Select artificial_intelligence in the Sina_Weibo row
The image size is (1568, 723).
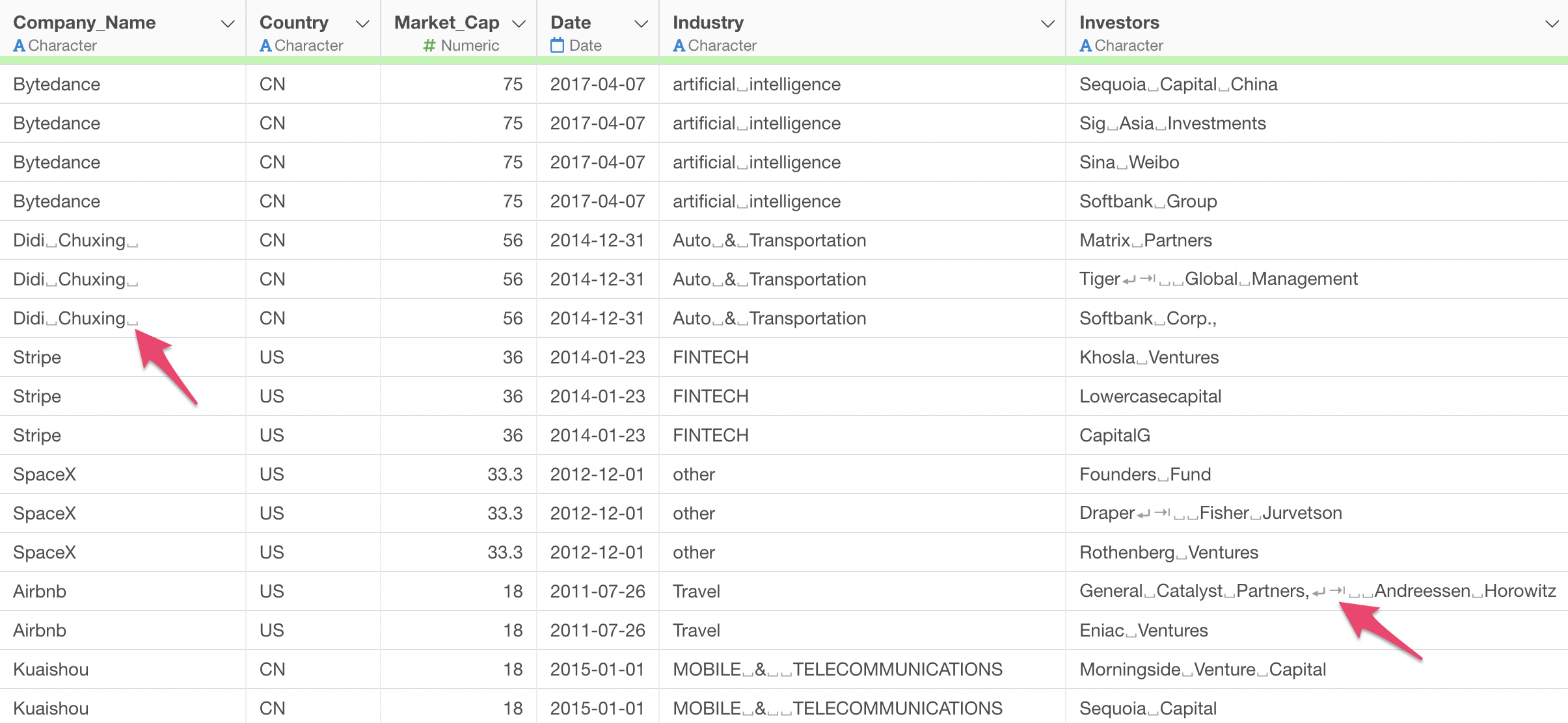click(863, 163)
